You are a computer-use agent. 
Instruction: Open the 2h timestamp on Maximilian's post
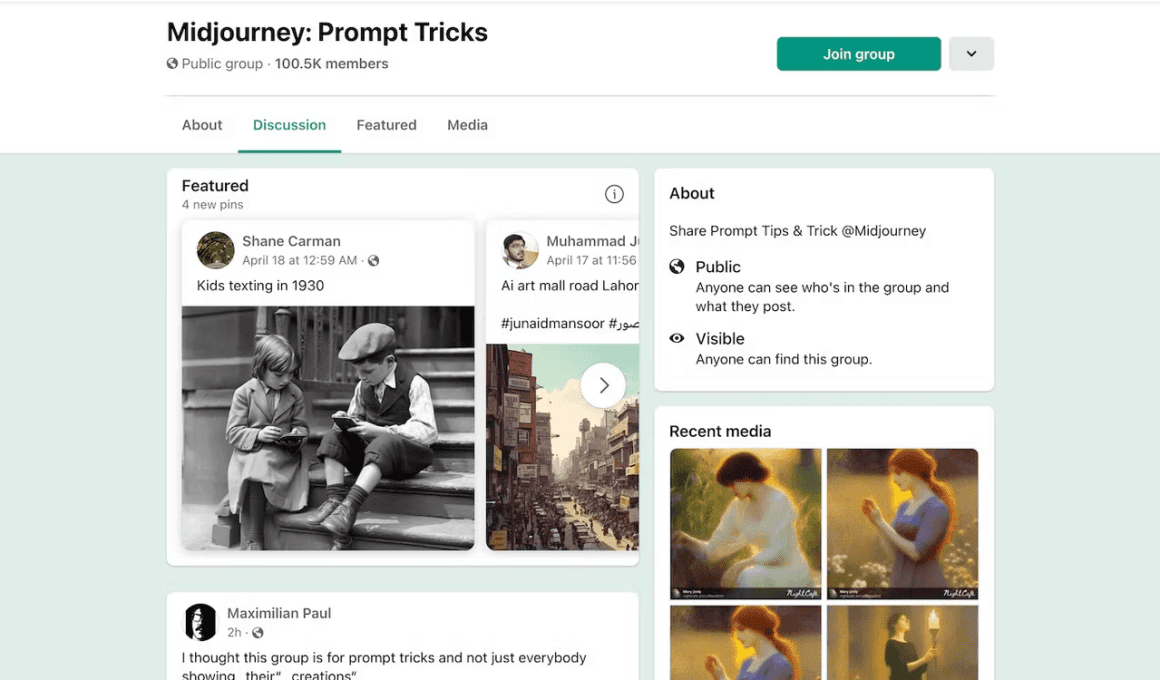tap(235, 633)
